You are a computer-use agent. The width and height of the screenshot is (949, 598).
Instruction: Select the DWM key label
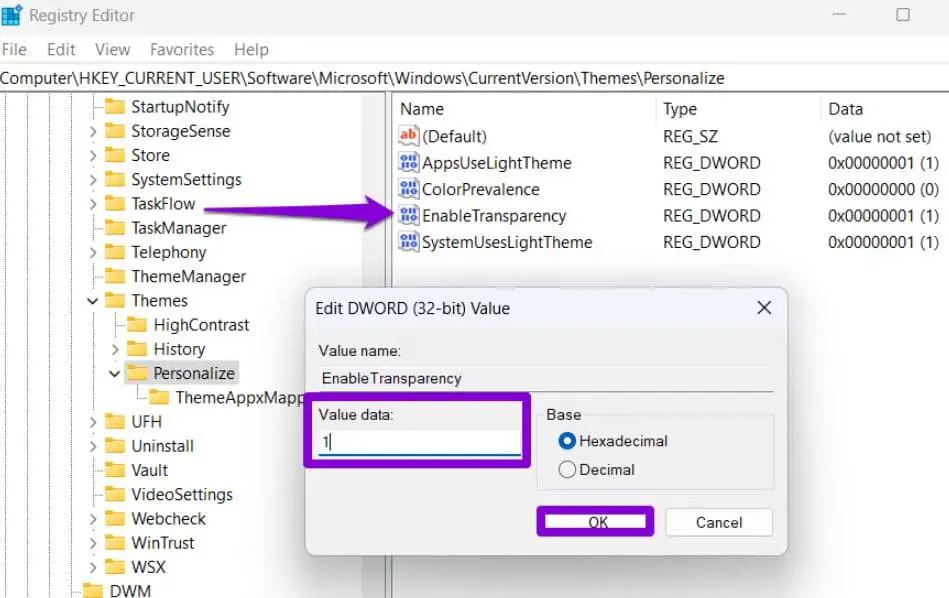[130, 591]
